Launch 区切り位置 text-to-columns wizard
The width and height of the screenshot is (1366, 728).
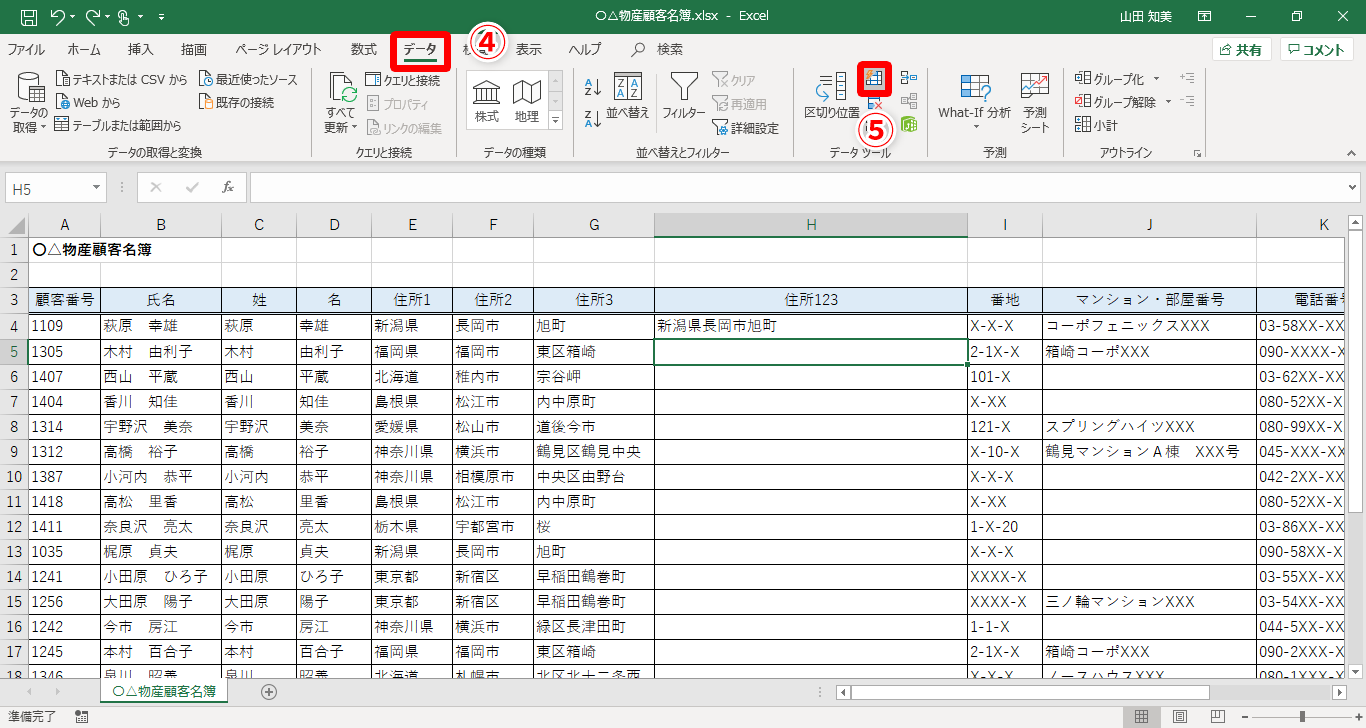click(x=832, y=98)
